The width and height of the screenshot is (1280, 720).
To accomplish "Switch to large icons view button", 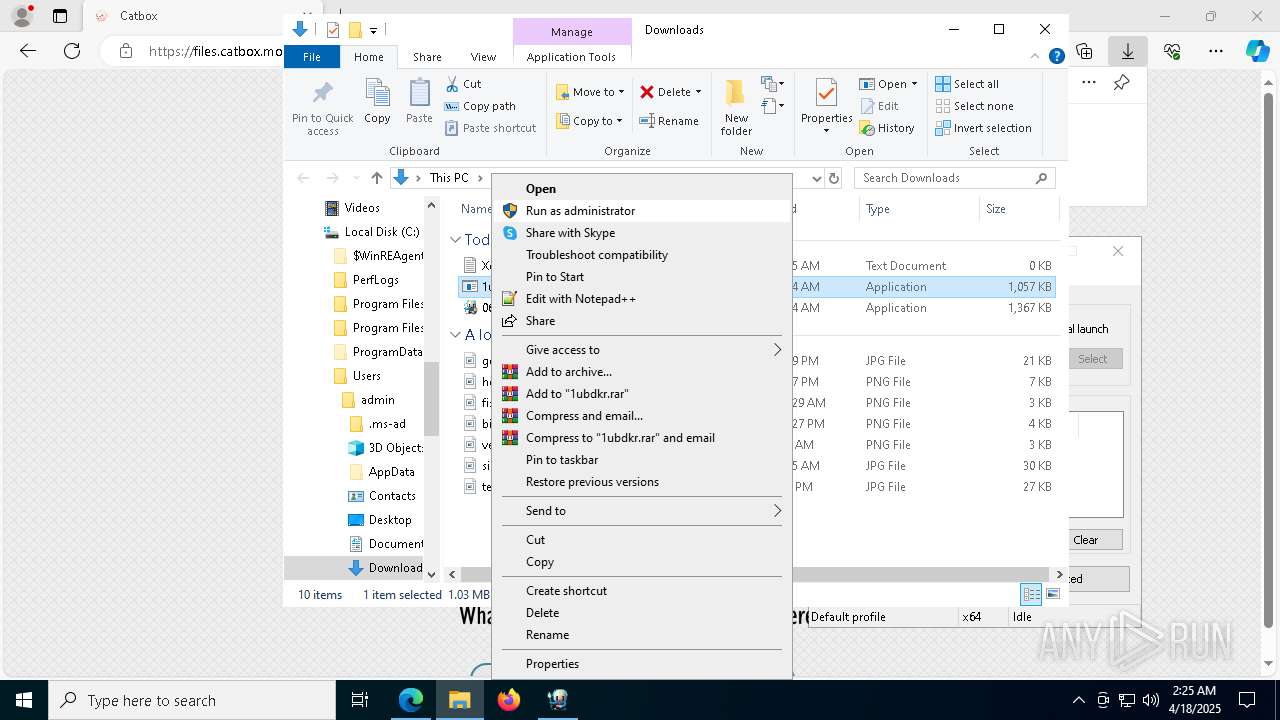I will [1053, 594].
